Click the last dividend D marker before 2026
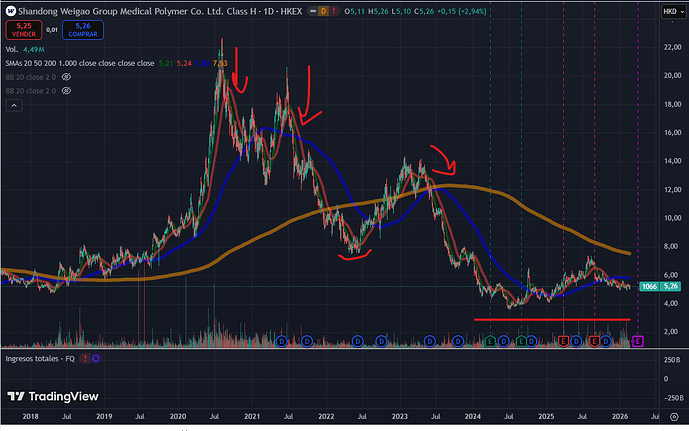 pyautogui.click(x=606, y=341)
